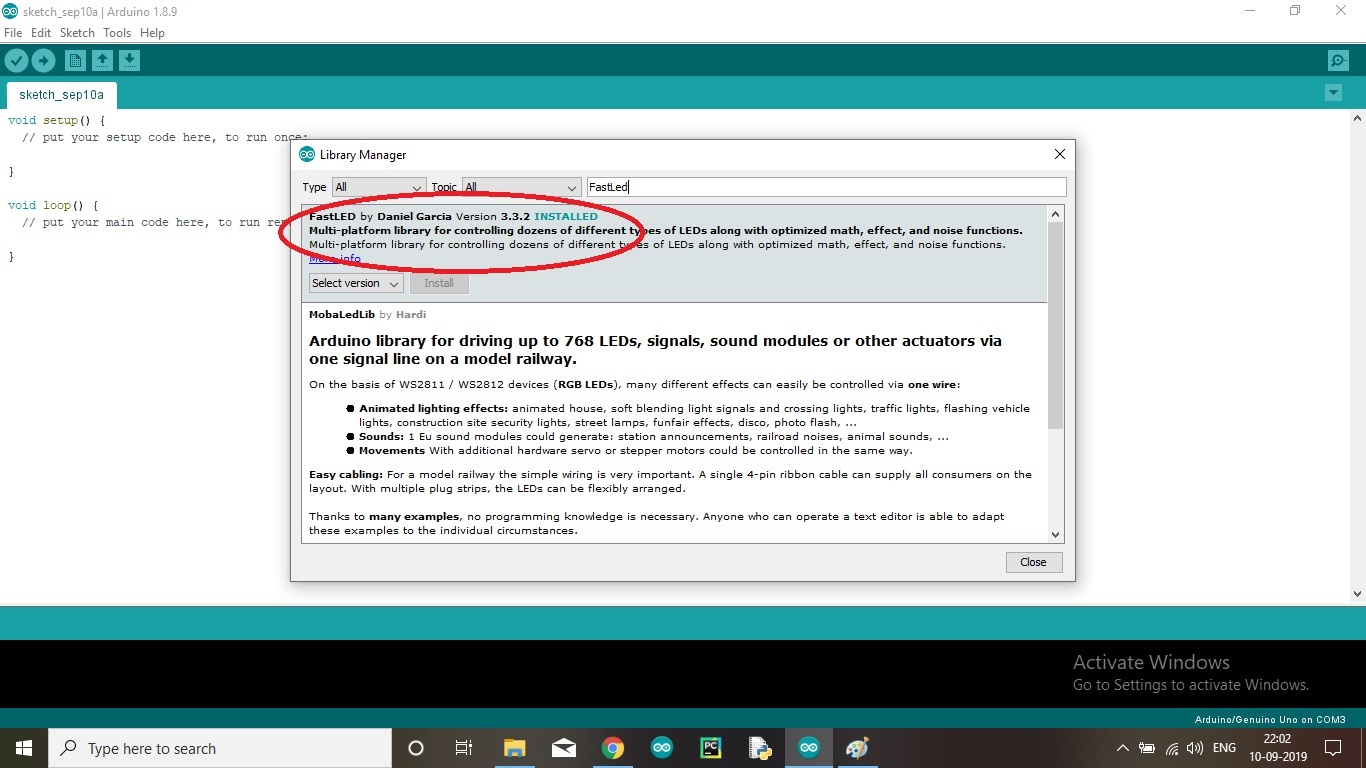
Task: Click the Arduino taskbar icon next to Chrome
Action: pyautogui.click(x=661, y=748)
